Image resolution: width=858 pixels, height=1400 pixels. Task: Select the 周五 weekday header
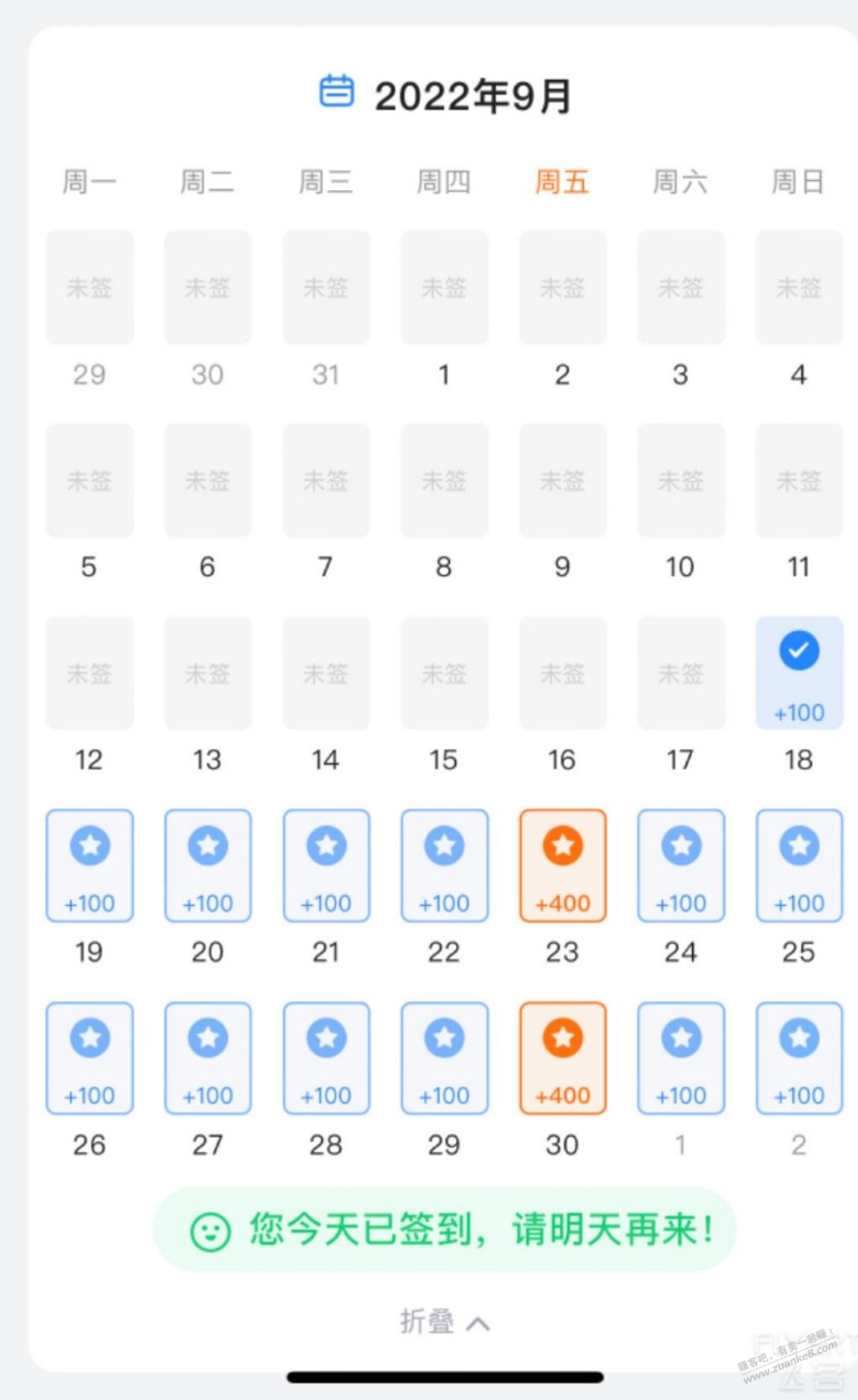(x=562, y=182)
